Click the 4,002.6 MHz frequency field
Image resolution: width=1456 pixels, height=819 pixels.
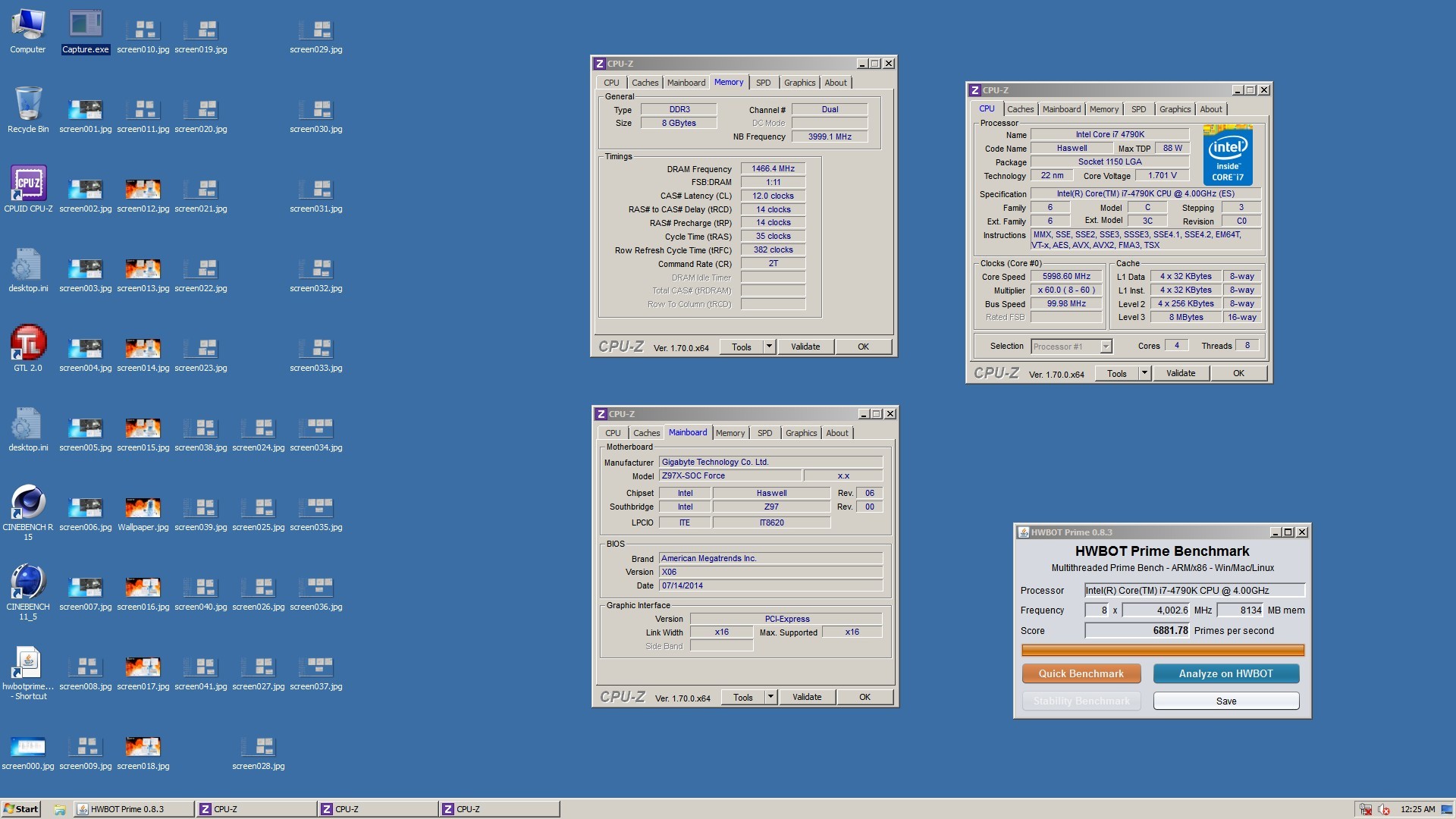(1156, 610)
